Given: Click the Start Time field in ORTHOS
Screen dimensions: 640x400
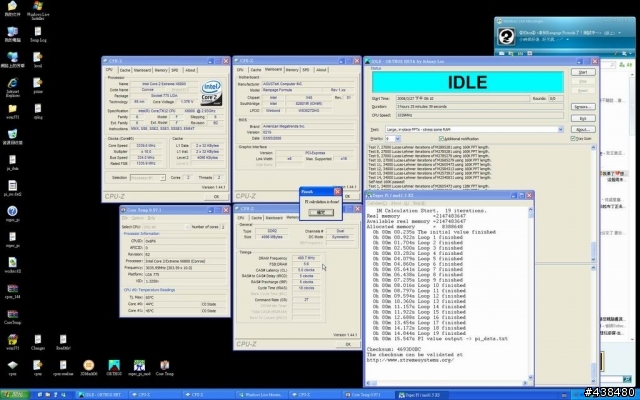Looking at the screenshot, I should coord(462,98).
